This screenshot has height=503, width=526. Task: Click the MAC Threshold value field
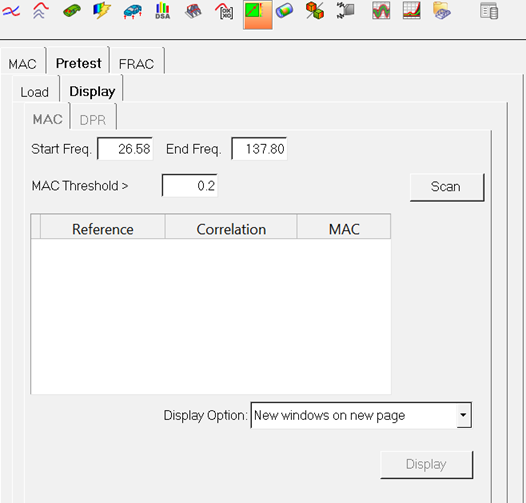[x=190, y=185]
